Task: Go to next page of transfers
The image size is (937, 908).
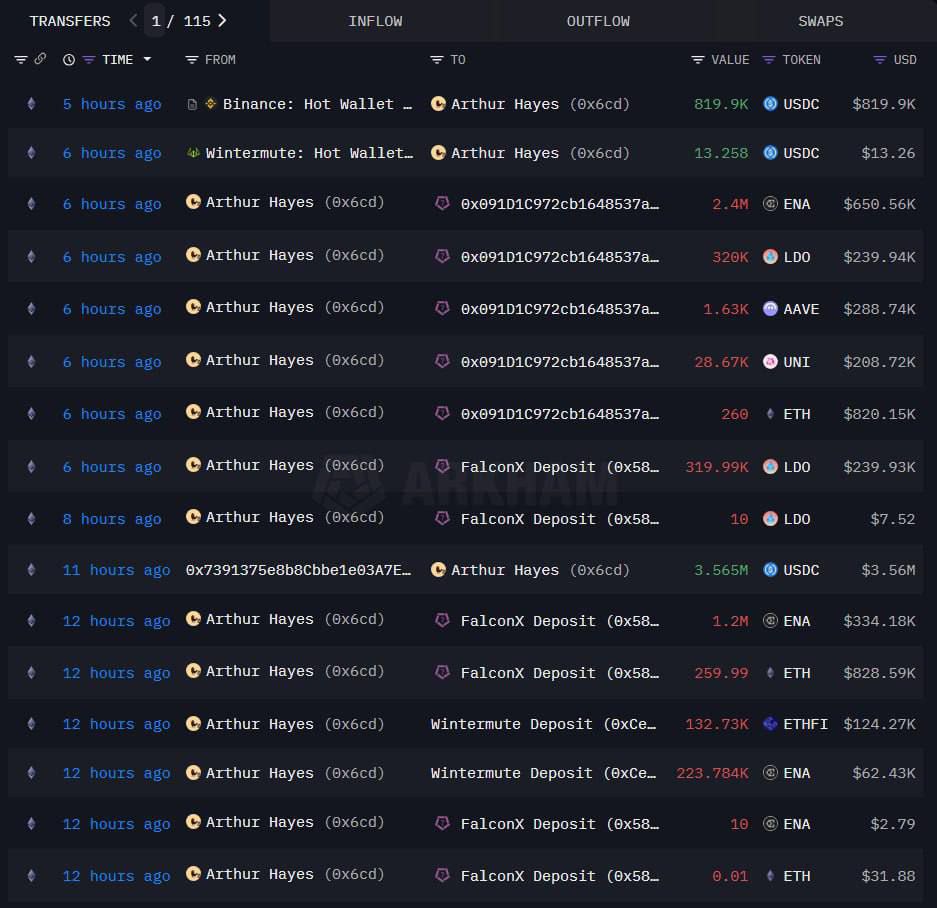Action: coord(222,20)
